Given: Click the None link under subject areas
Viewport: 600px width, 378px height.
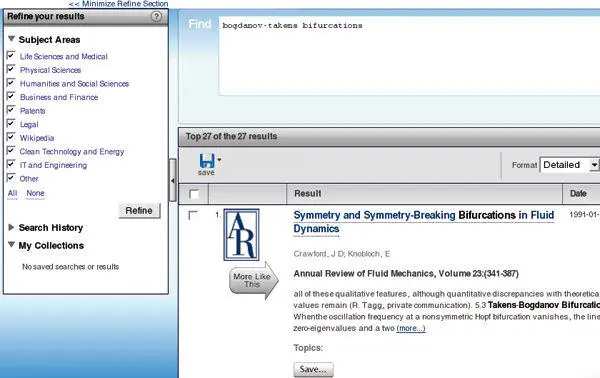Looking at the screenshot, I should 35,193.
